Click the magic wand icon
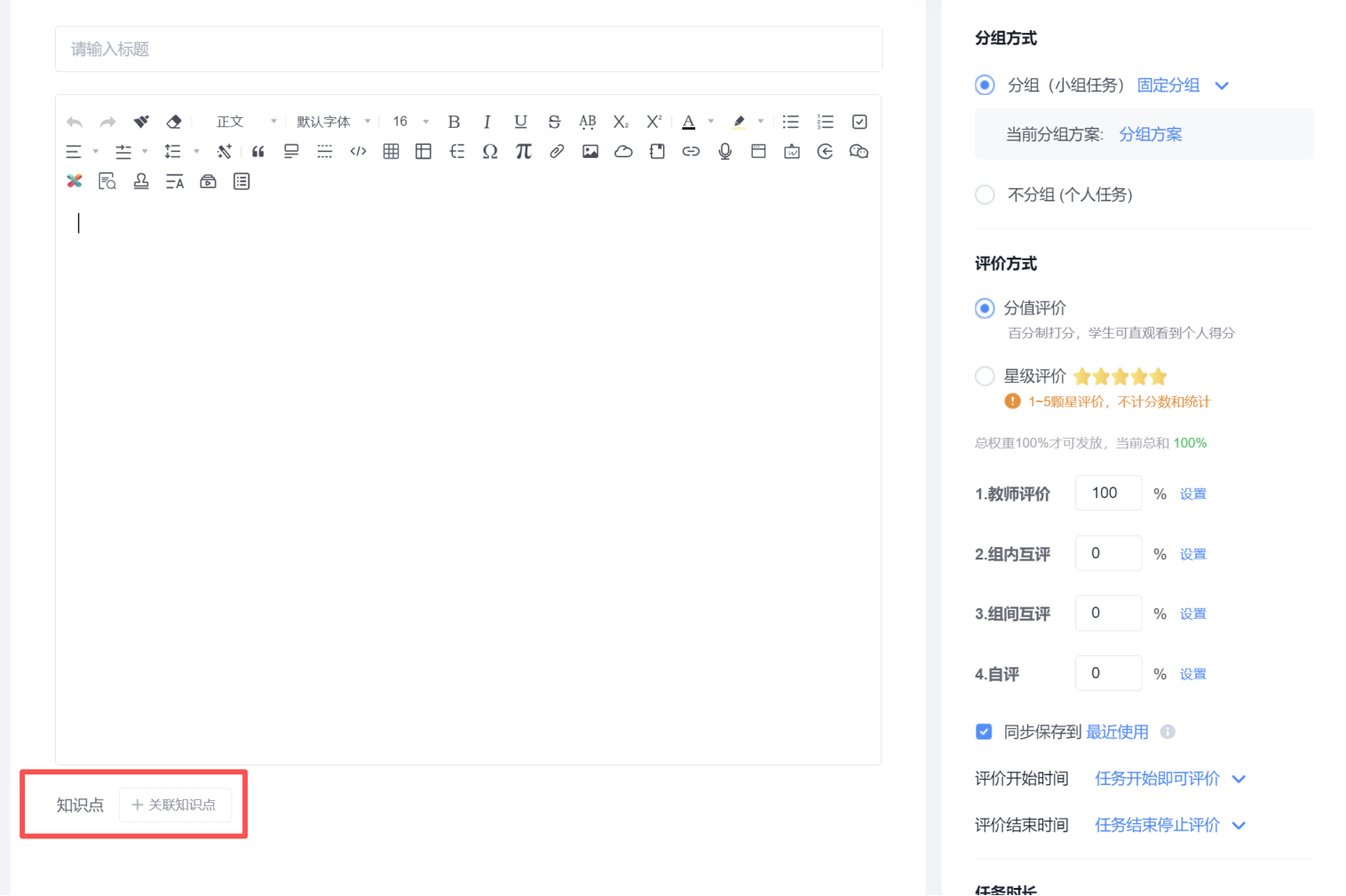This screenshot has height=896, width=1346. [225, 152]
